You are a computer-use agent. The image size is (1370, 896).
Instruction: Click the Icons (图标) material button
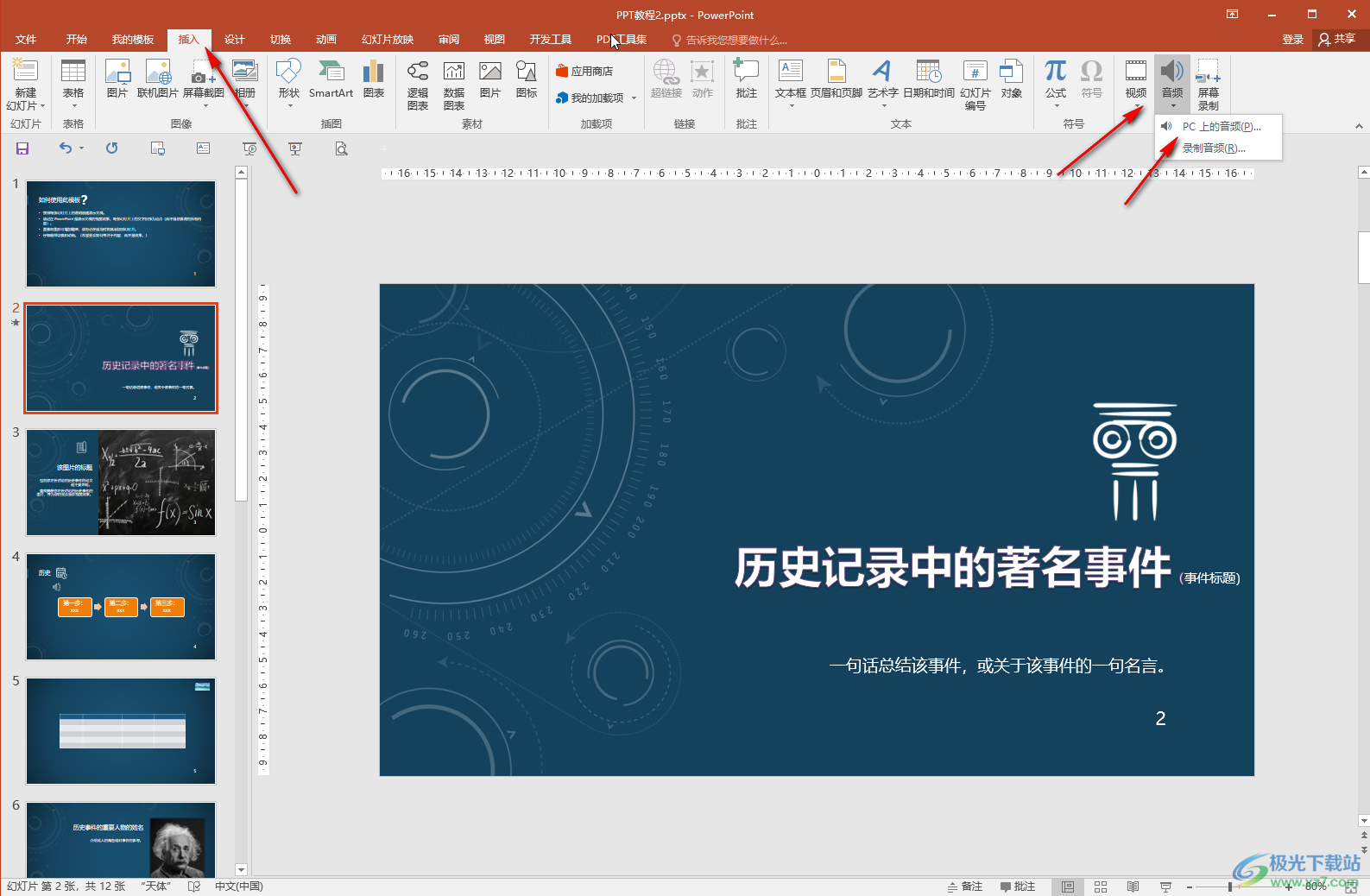527,78
